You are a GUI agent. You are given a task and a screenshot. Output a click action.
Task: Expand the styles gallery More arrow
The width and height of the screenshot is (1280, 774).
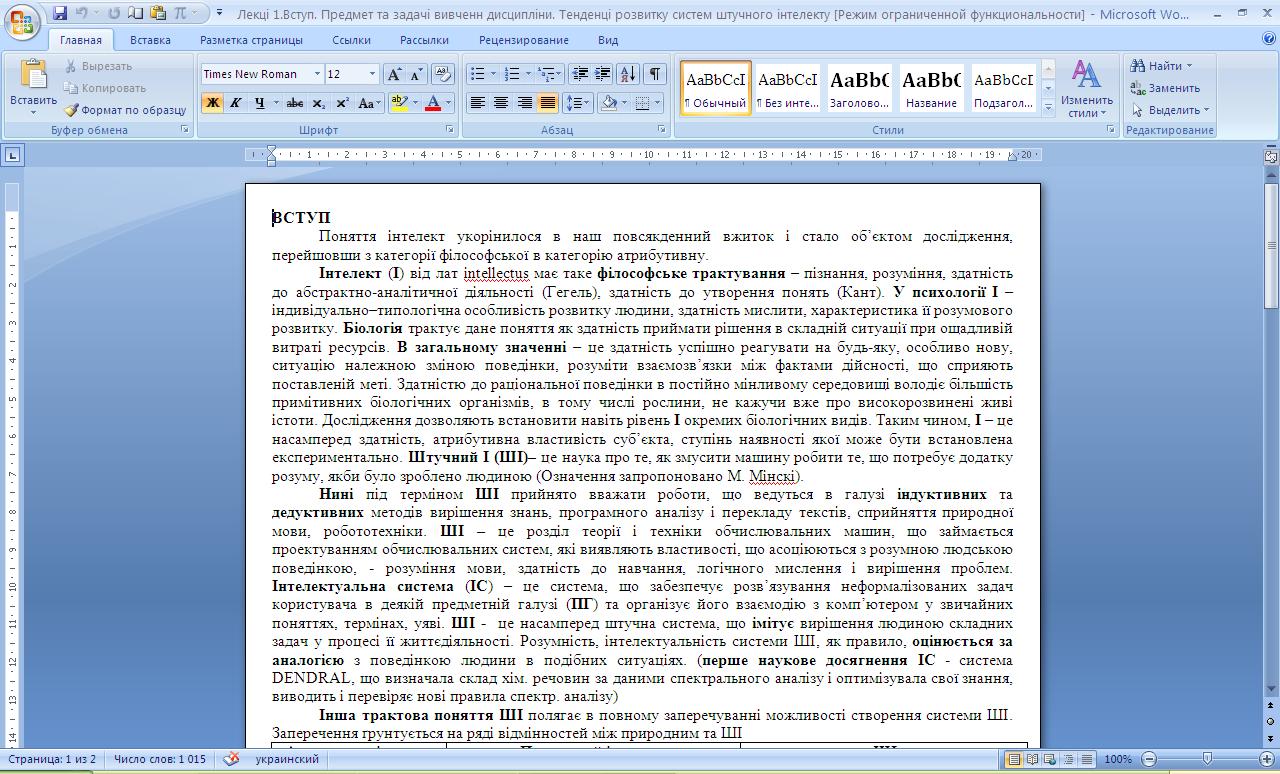[1048, 107]
